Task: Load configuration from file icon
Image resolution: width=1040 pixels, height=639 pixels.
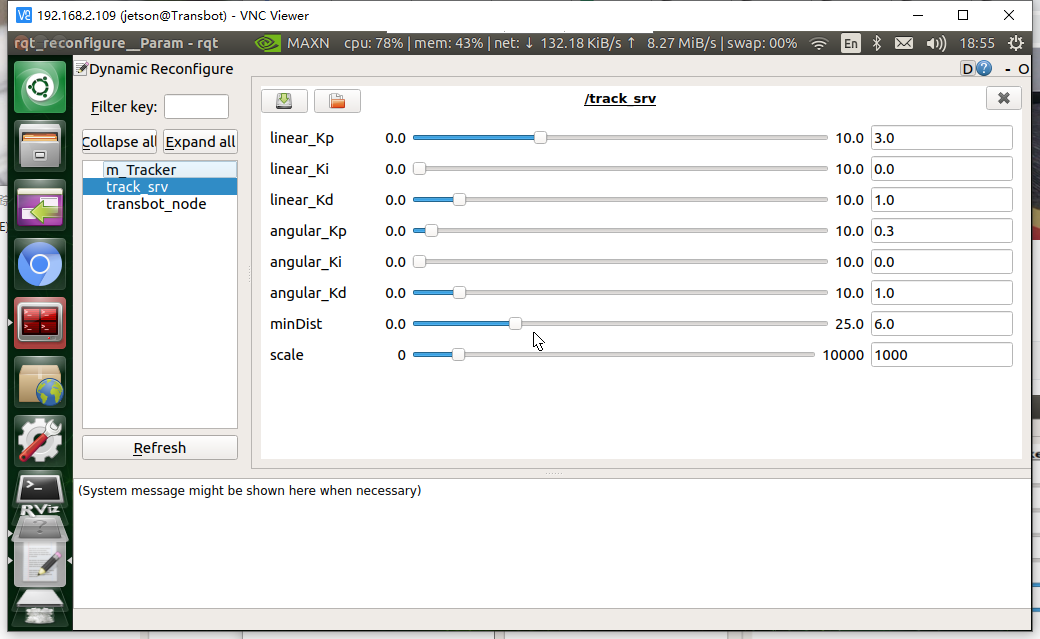Action: click(x=338, y=101)
